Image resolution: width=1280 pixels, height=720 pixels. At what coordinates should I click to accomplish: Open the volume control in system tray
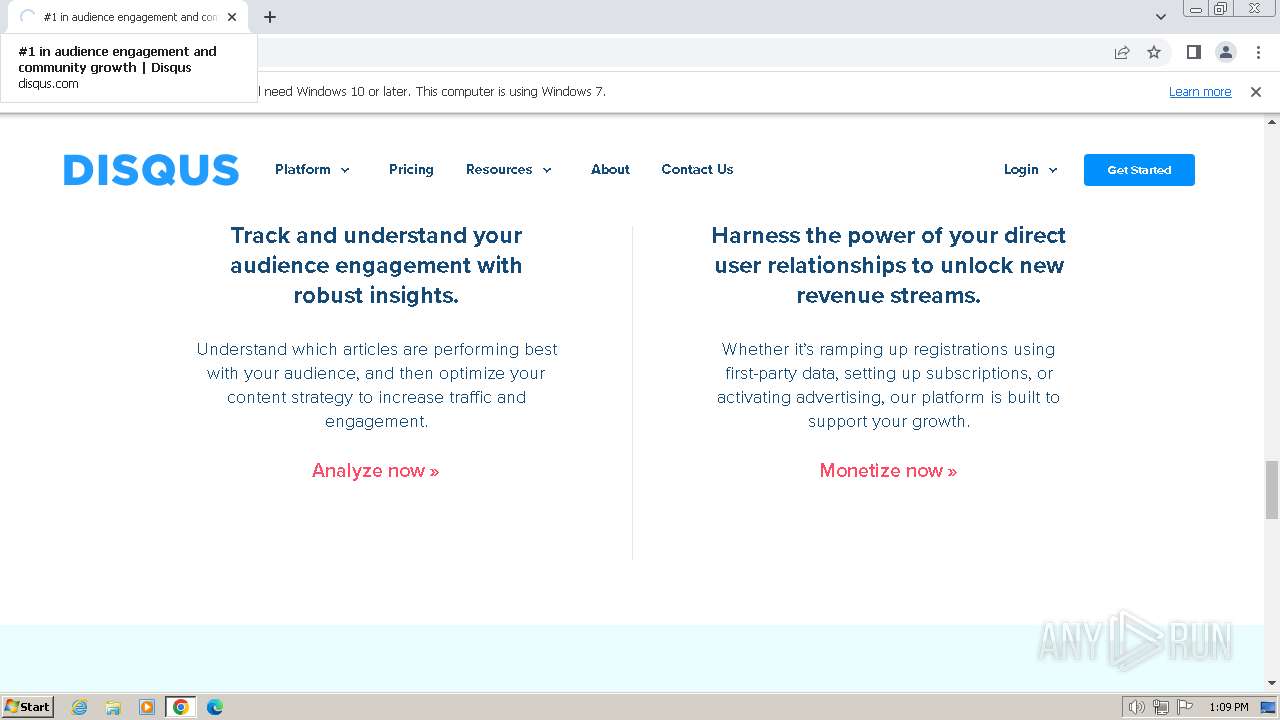[x=1136, y=707]
